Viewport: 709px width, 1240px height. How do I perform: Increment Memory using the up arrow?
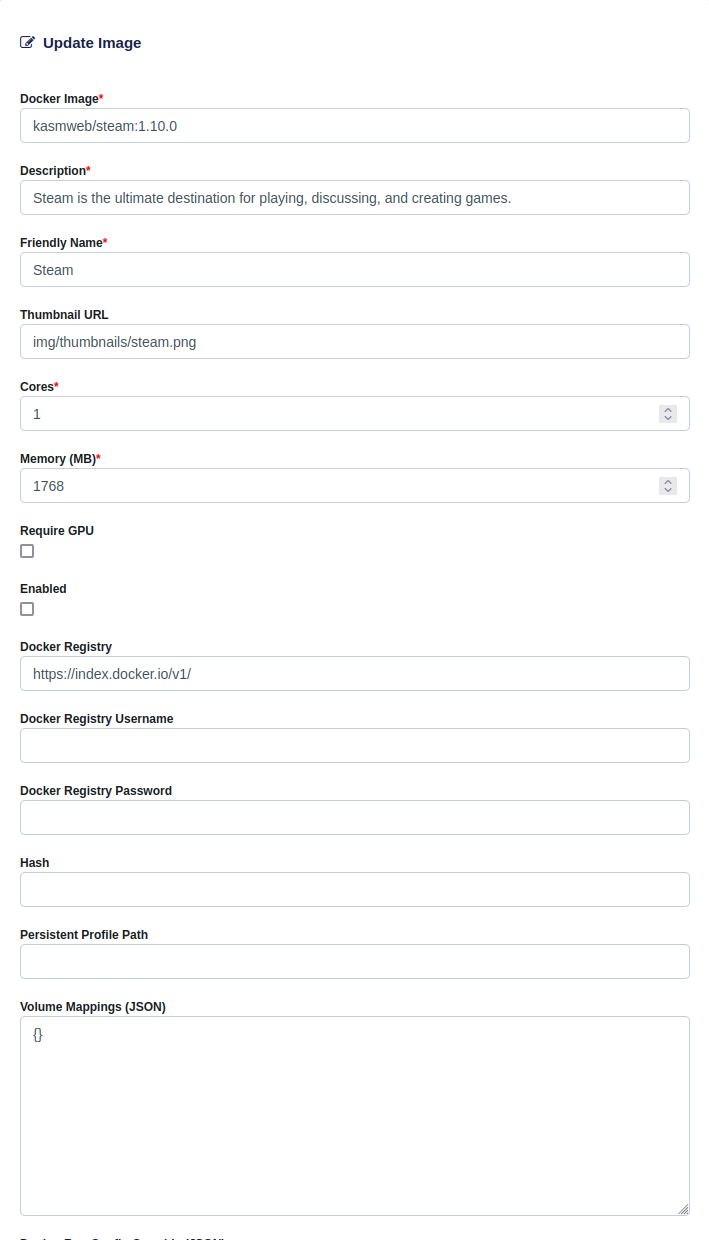(668, 481)
